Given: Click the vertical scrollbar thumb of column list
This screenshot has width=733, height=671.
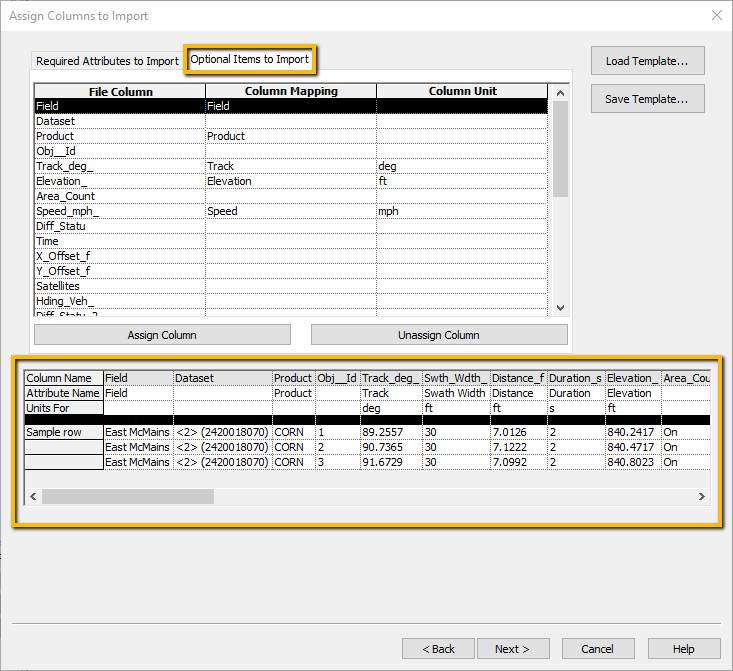Looking at the screenshot, I should 560,149.
